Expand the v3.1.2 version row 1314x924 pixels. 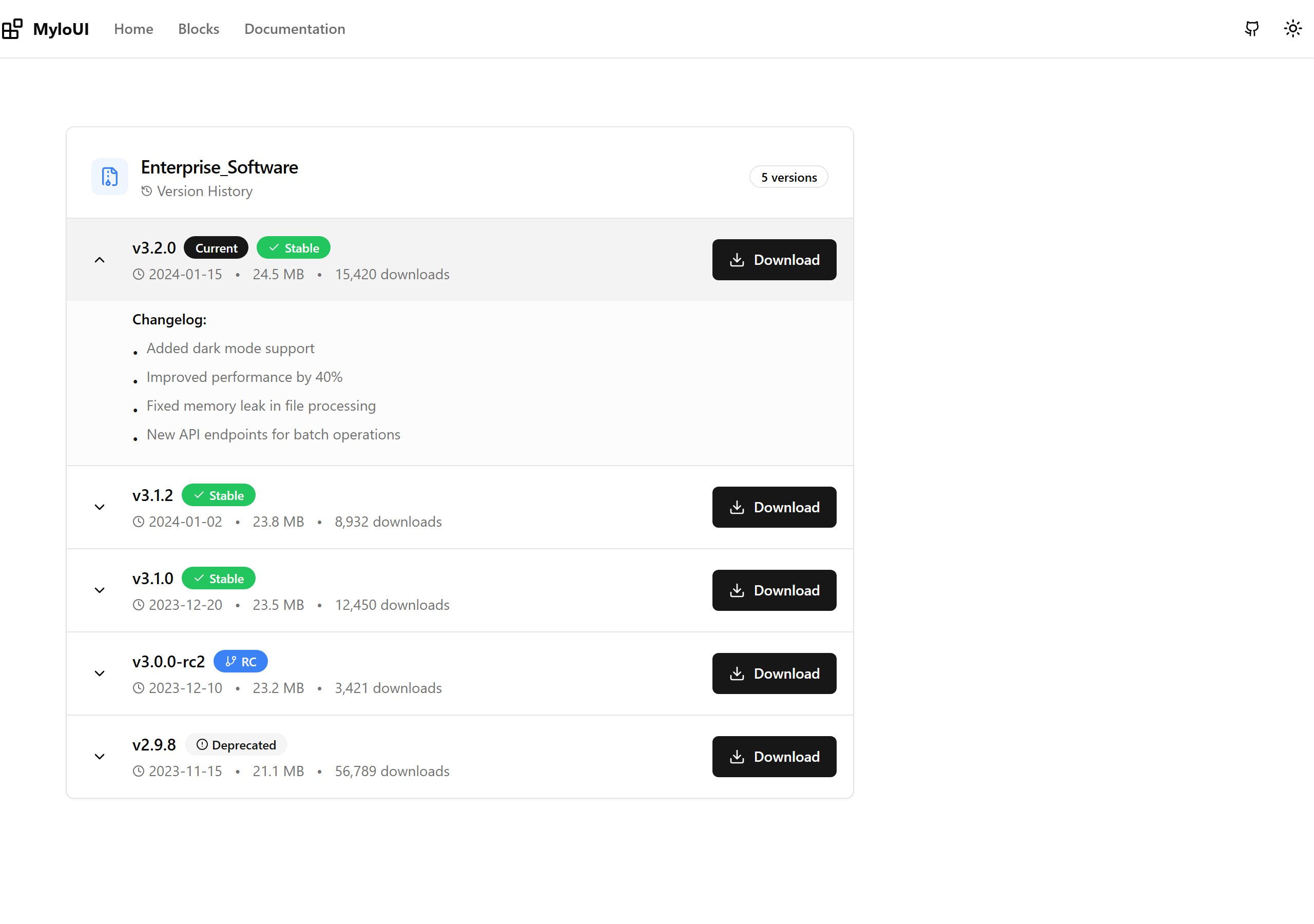click(100, 507)
